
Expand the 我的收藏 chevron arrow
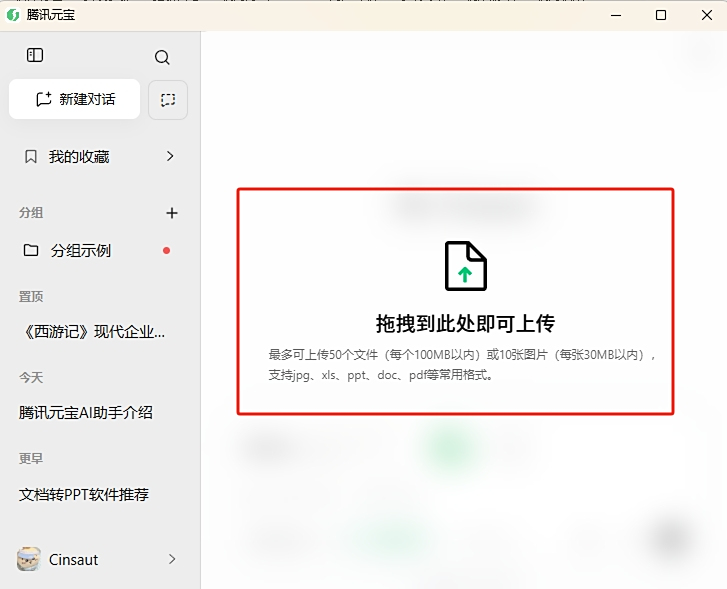[x=170, y=156]
